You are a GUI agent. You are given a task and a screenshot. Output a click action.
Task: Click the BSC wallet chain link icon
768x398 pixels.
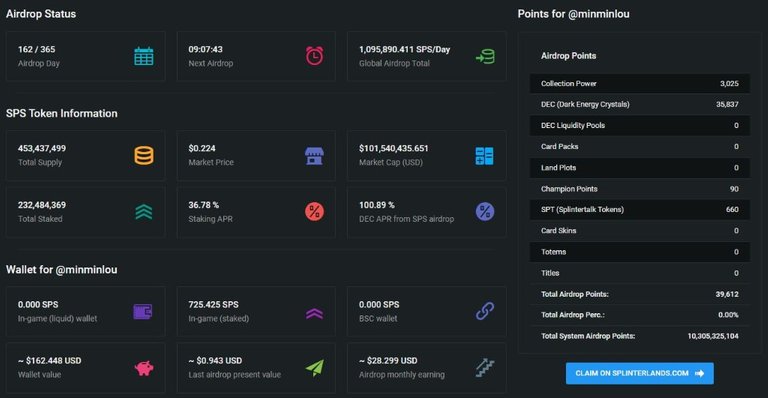[485, 311]
